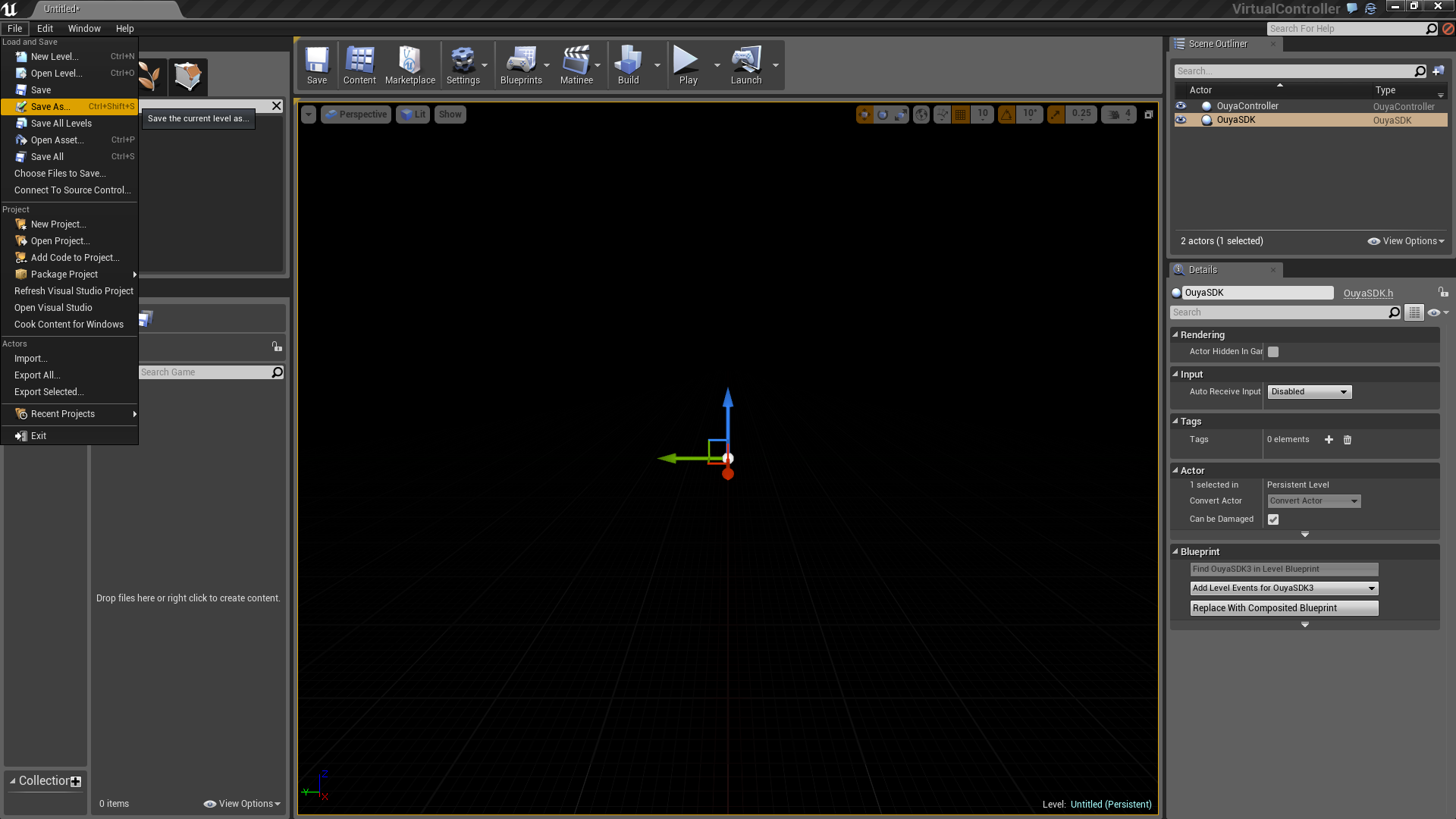
Task: Toggle the world coordinate system globe icon
Action: click(921, 115)
